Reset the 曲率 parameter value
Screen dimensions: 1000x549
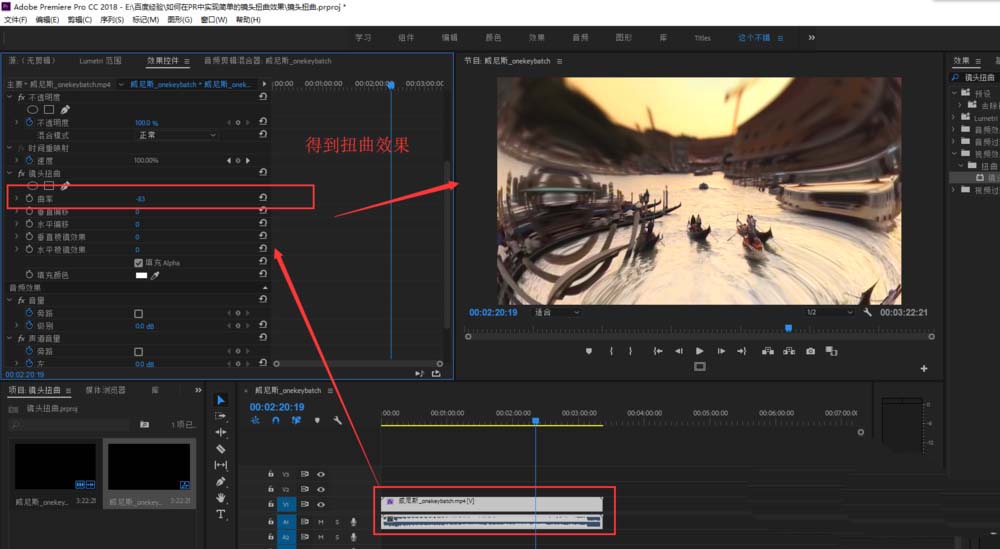tap(262, 199)
